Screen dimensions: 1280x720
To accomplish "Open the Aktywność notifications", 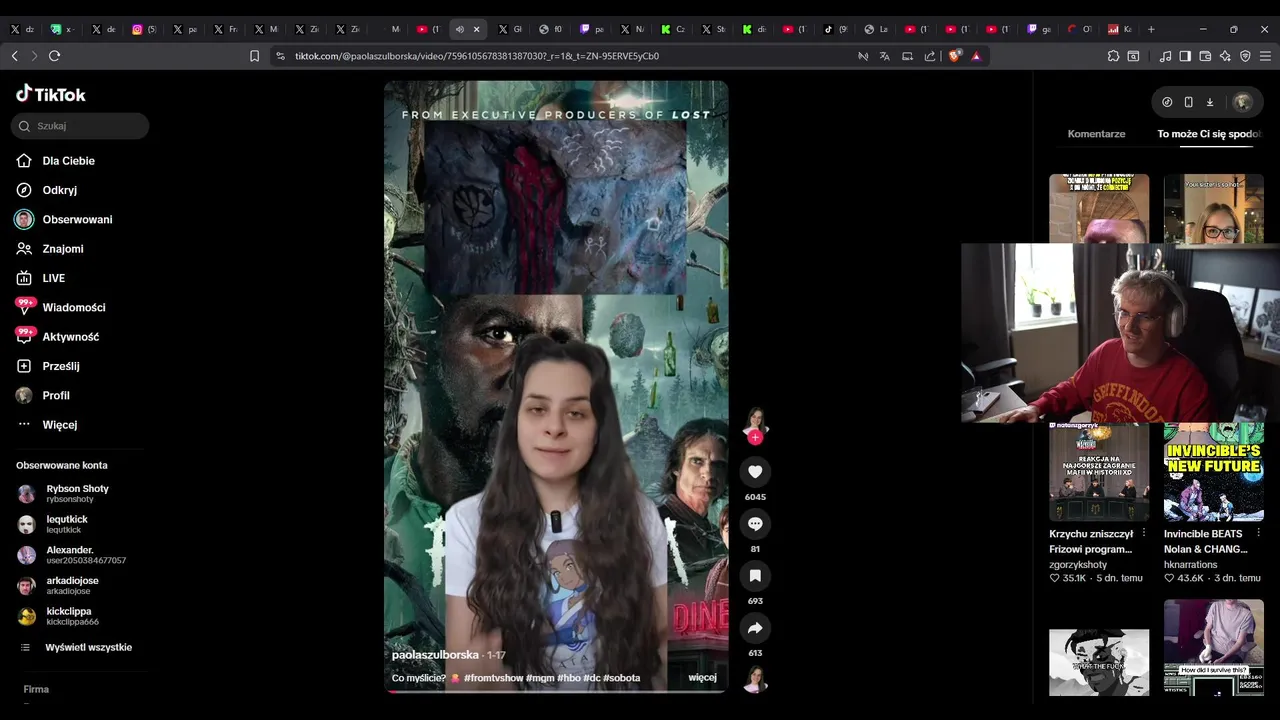I will coord(70,337).
